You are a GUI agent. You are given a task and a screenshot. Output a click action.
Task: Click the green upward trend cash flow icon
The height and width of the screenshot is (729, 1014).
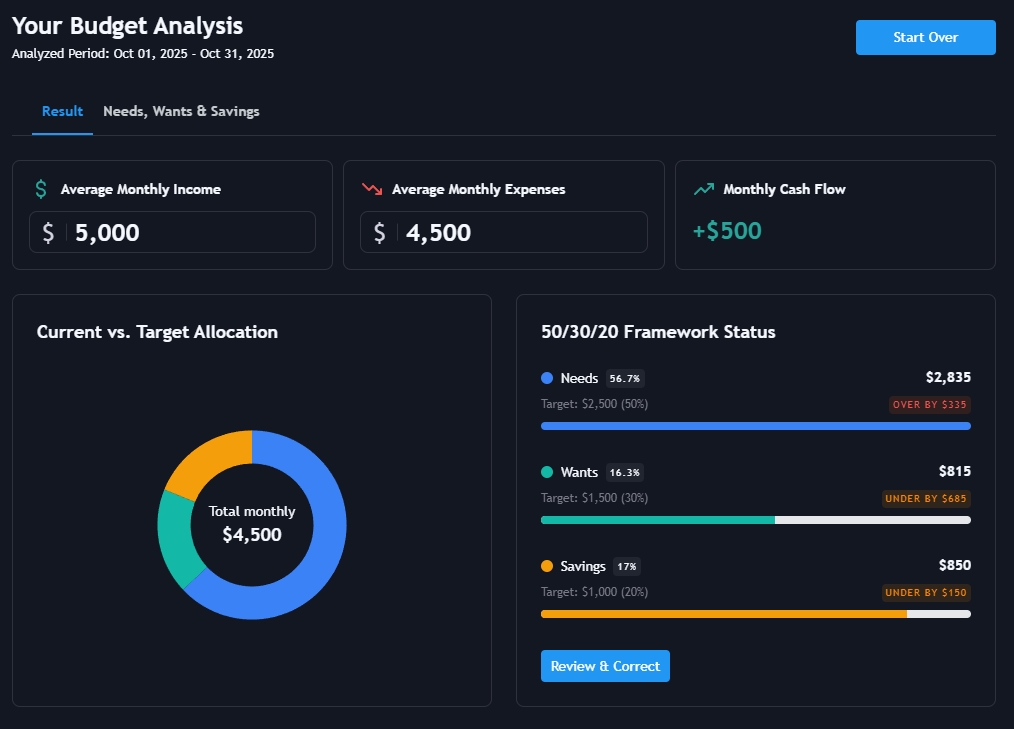[704, 189]
